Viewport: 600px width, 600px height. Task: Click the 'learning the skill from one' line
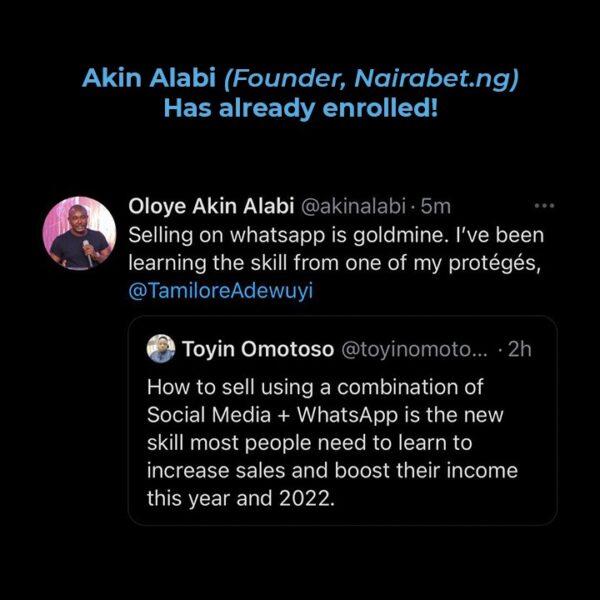334,263
